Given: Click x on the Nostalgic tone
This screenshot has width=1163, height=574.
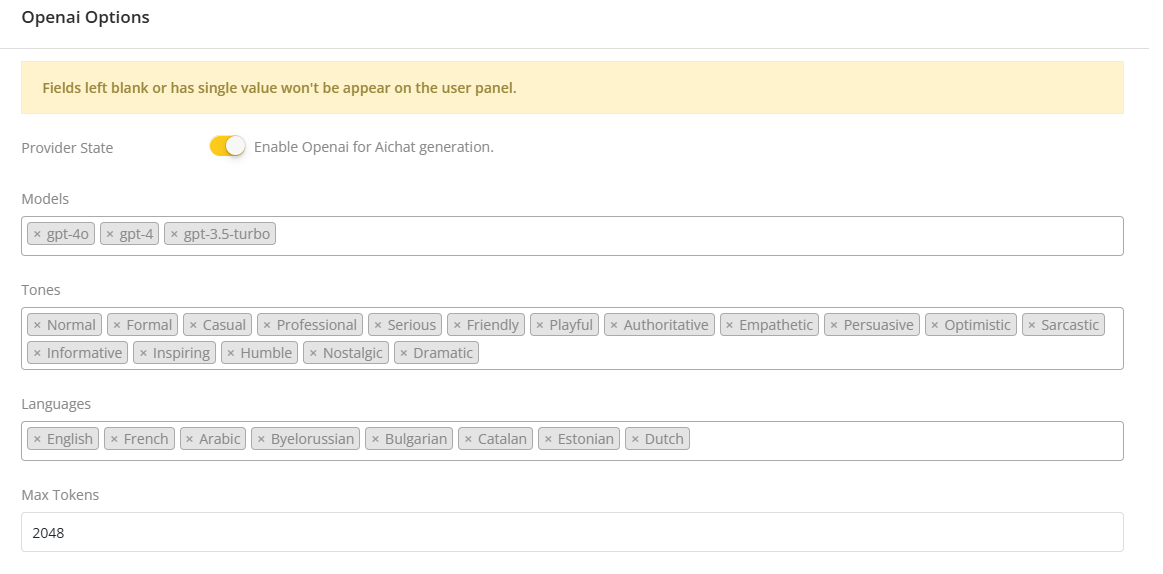Looking at the screenshot, I should (x=313, y=353).
